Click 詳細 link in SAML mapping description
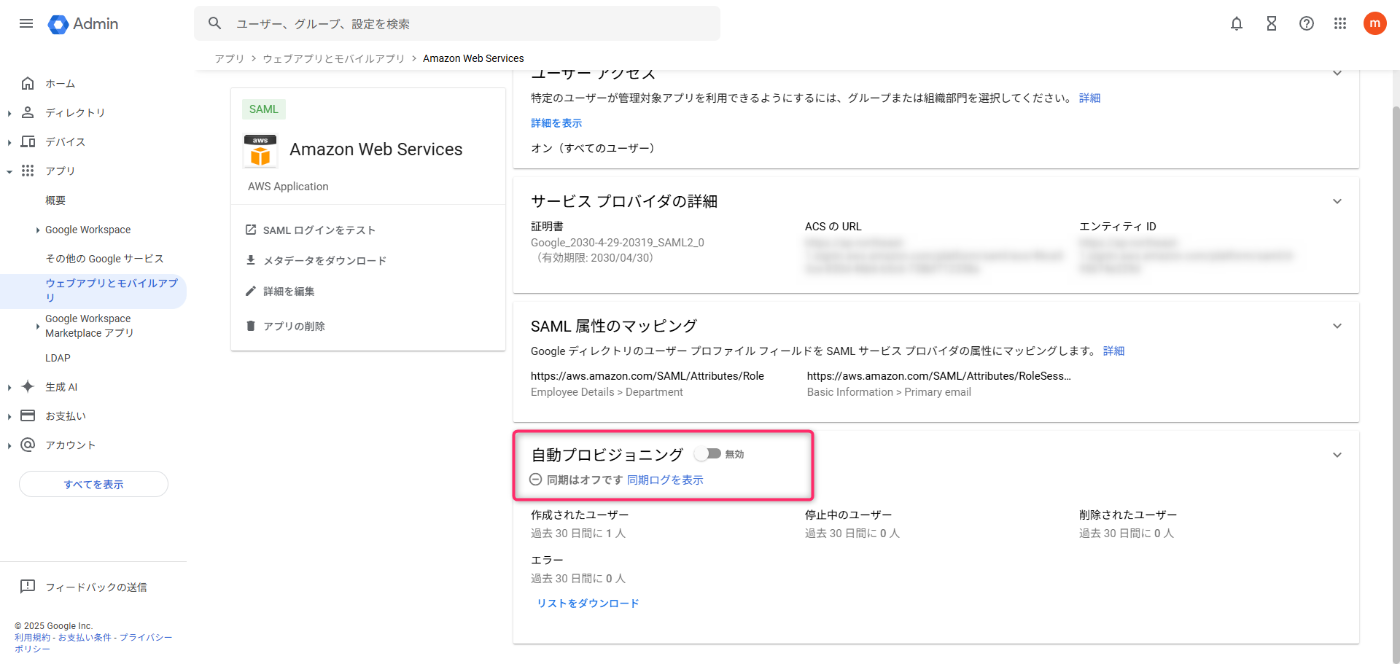Screen dimensions: 1400x664 coord(1114,351)
